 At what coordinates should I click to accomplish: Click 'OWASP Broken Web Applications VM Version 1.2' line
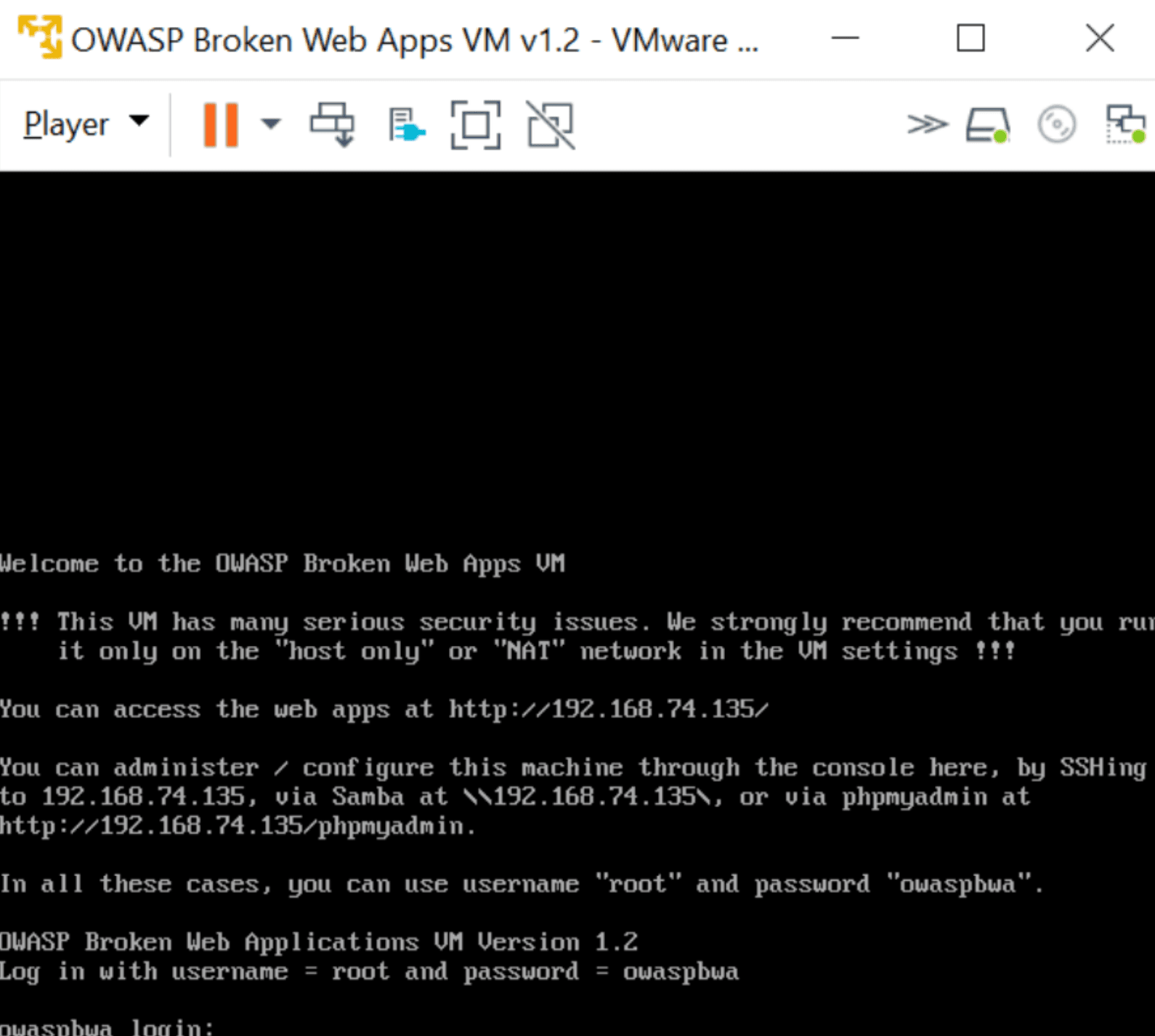tap(319, 942)
